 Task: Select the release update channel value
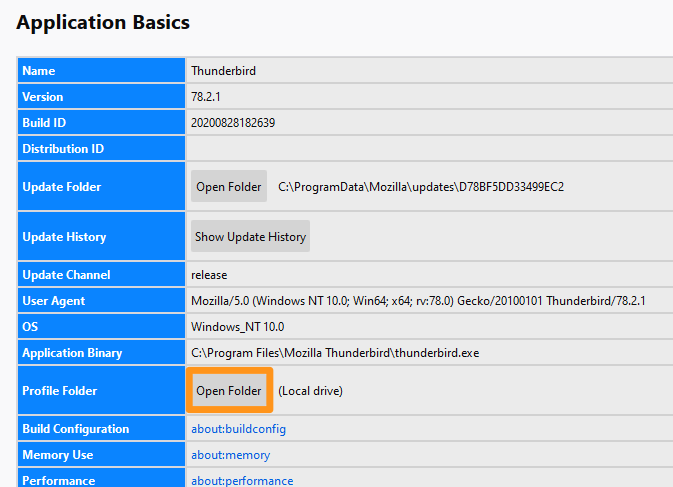pos(209,275)
